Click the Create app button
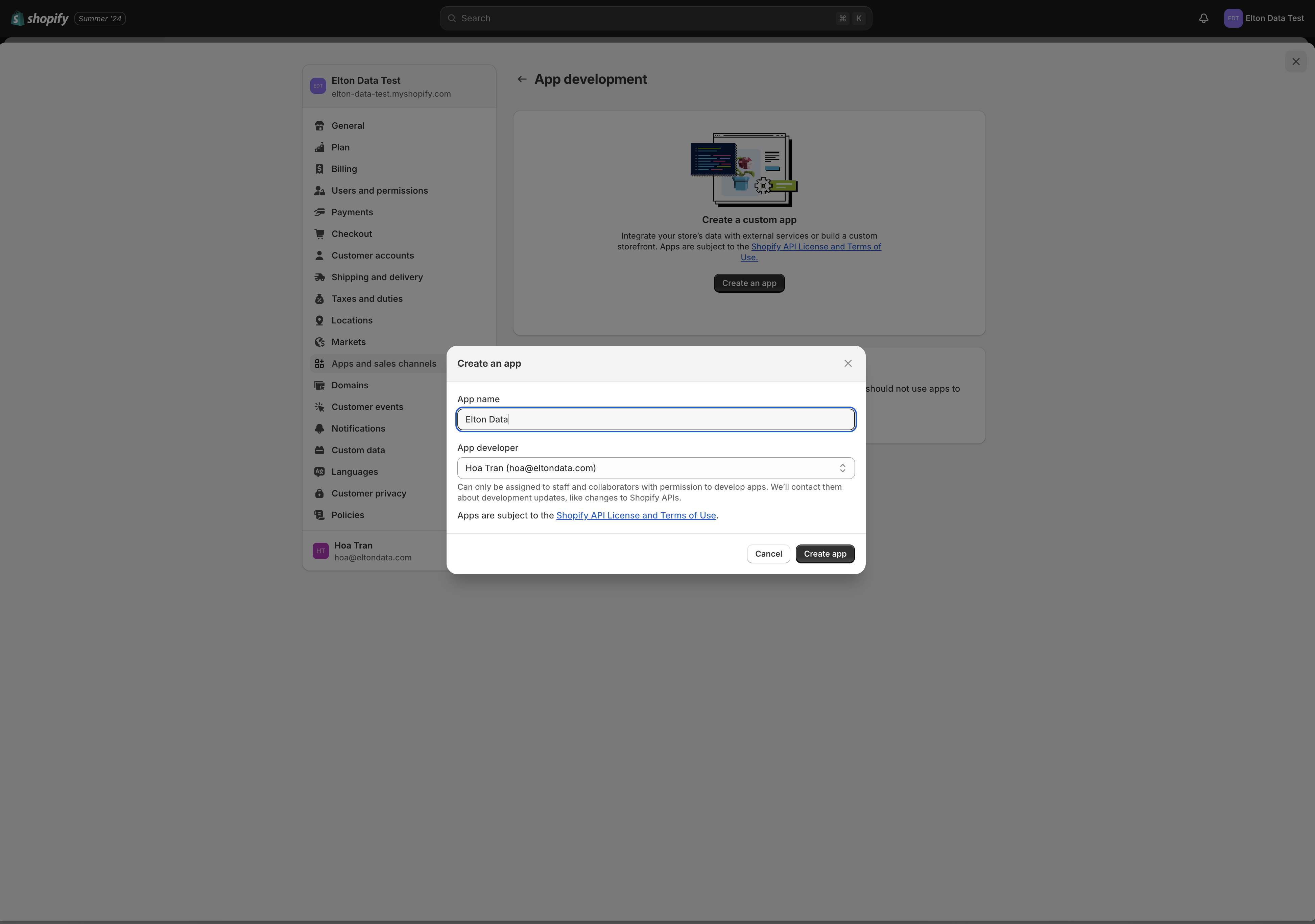The height and width of the screenshot is (924, 1315). click(x=825, y=554)
